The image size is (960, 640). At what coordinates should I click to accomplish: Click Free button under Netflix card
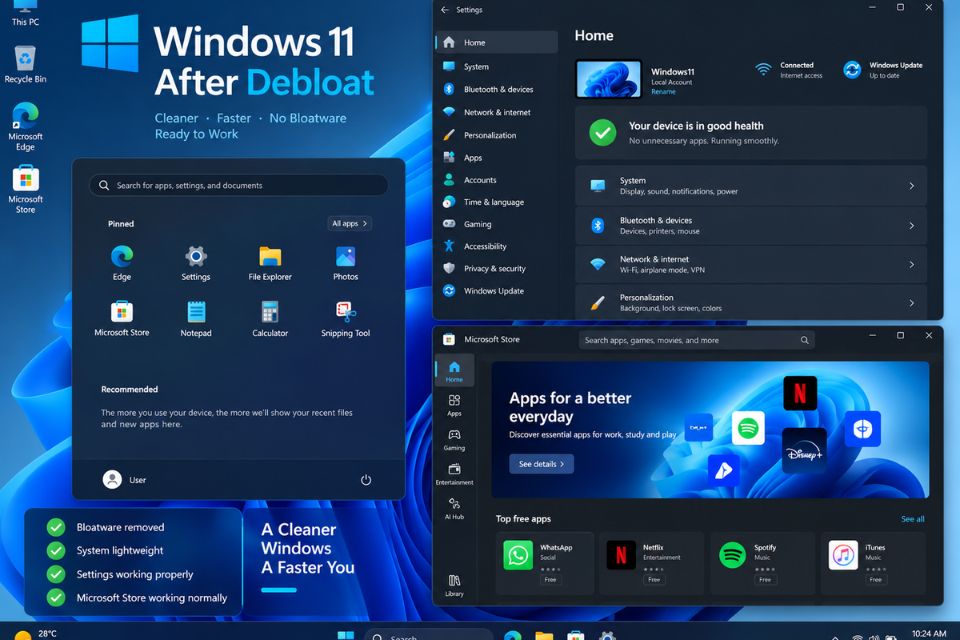[x=654, y=579]
